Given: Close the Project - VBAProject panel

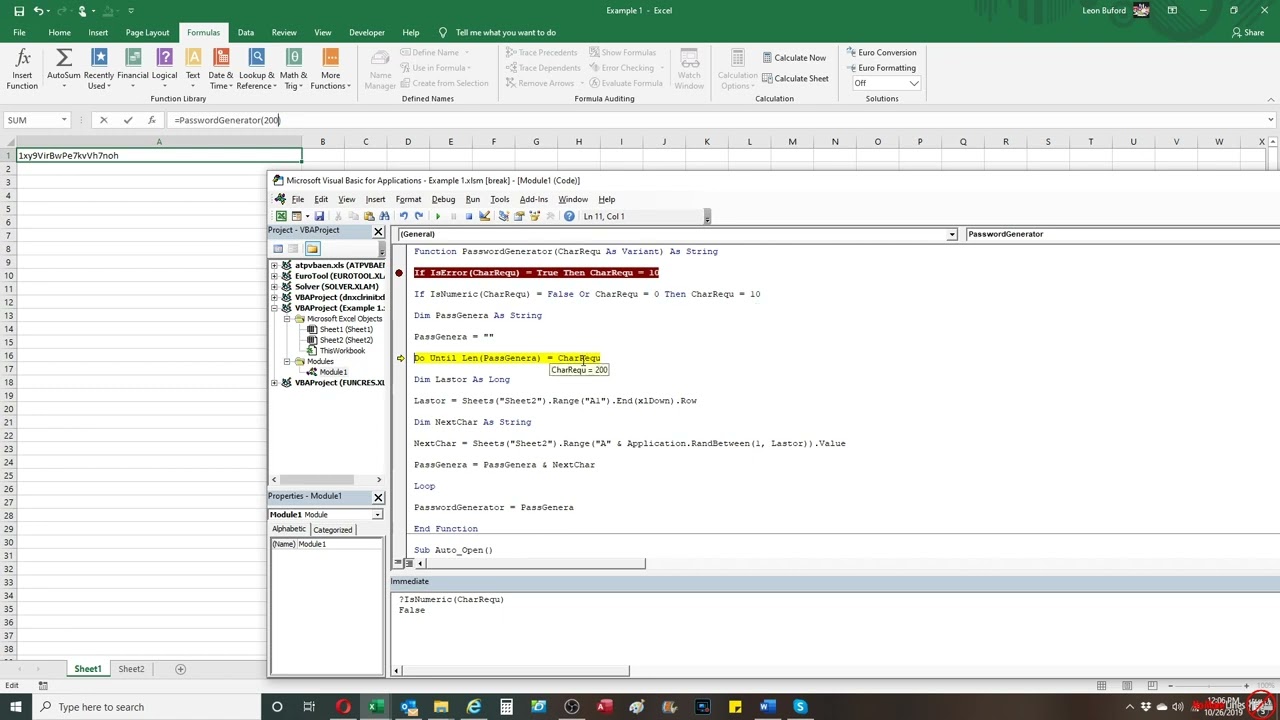Looking at the screenshot, I should [x=378, y=231].
